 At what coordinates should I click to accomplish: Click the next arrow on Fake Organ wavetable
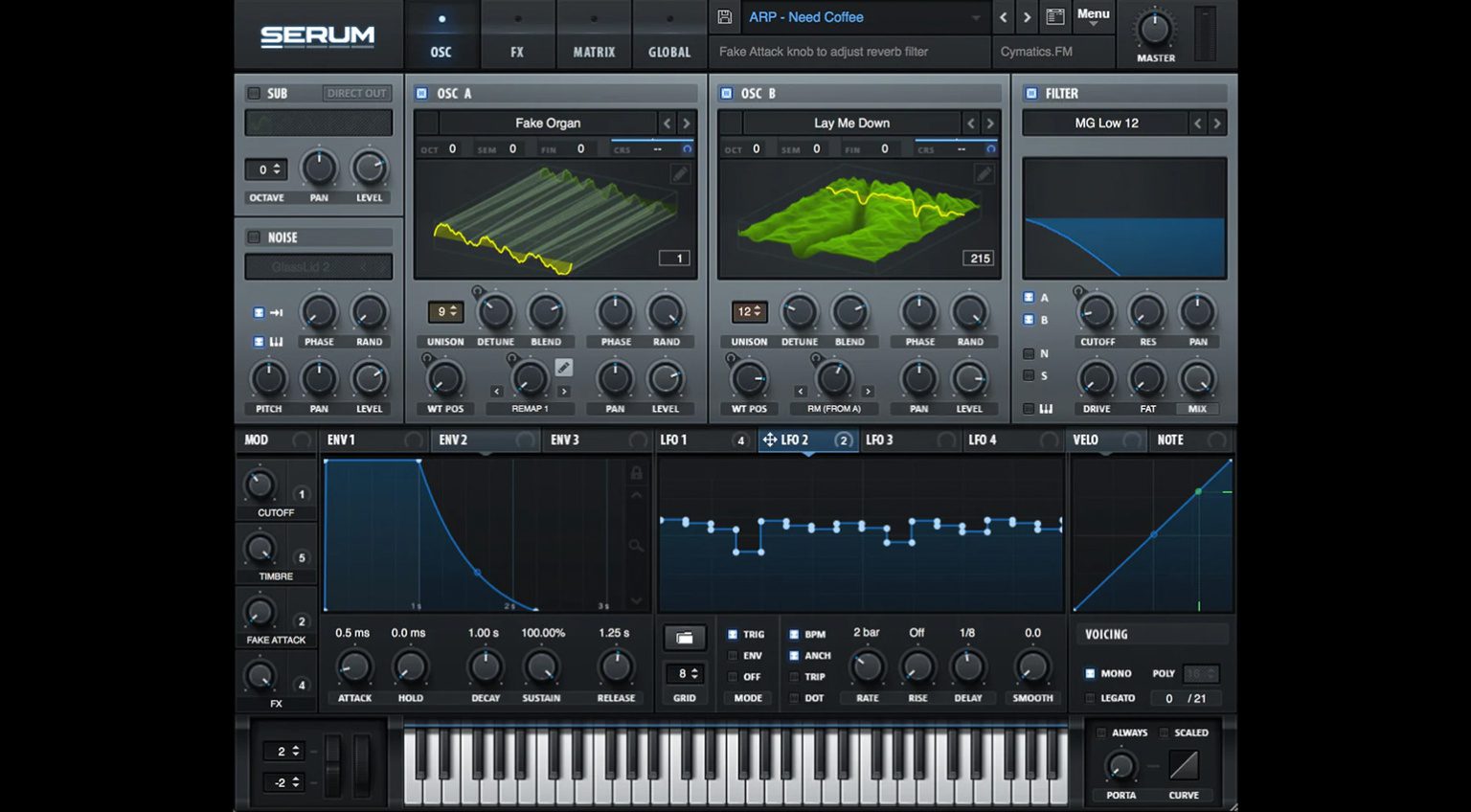pos(686,123)
